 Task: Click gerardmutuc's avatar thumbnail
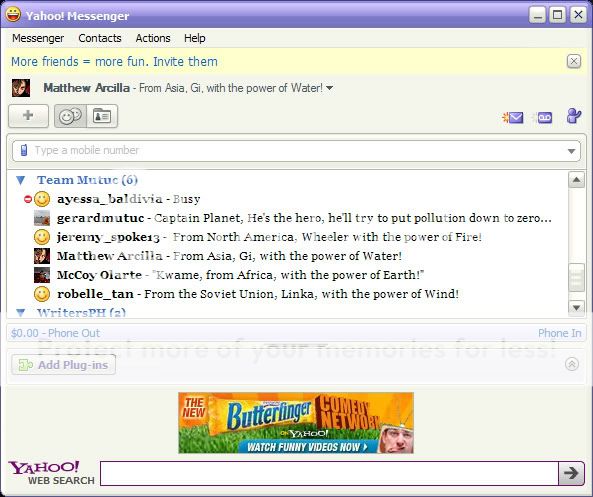click(42, 218)
